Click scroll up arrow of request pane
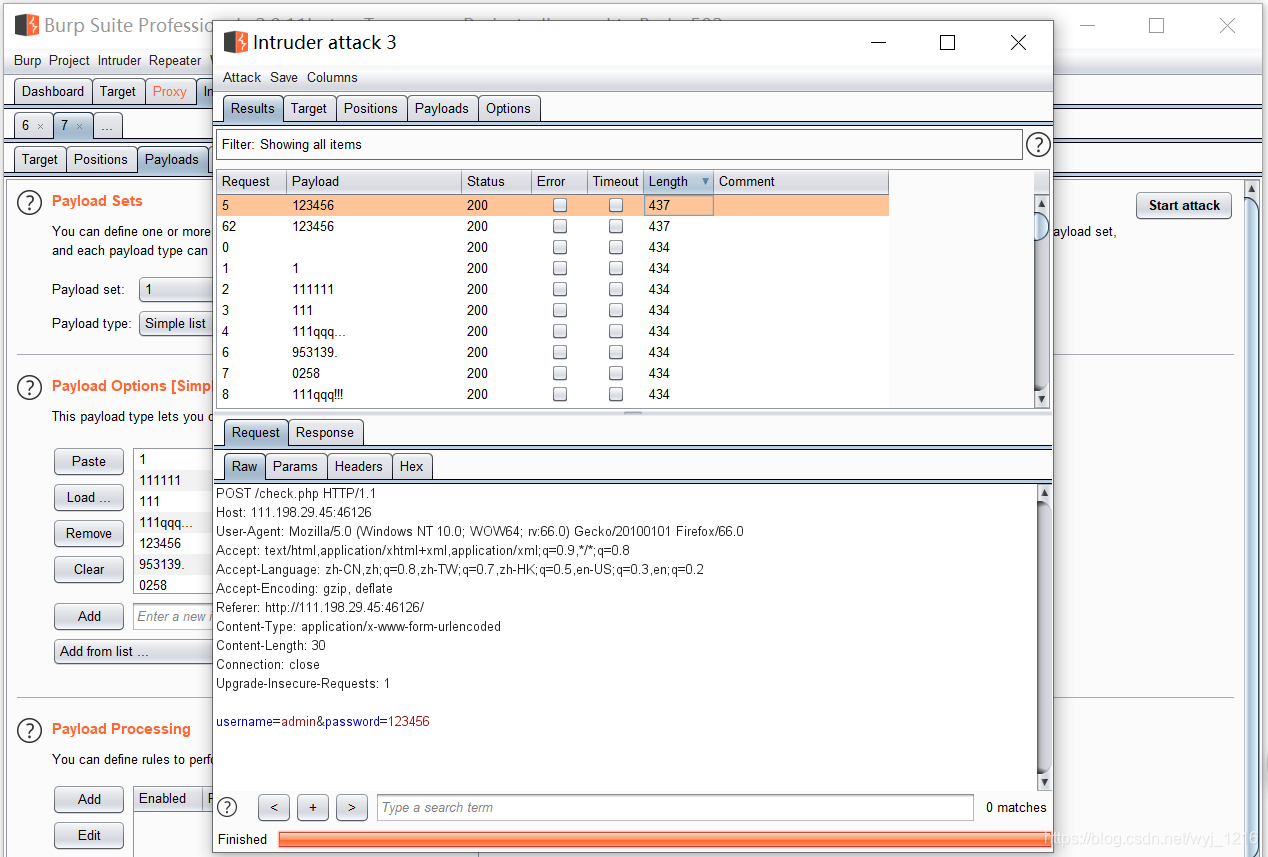1268x857 pixels. pos(1044,492)
